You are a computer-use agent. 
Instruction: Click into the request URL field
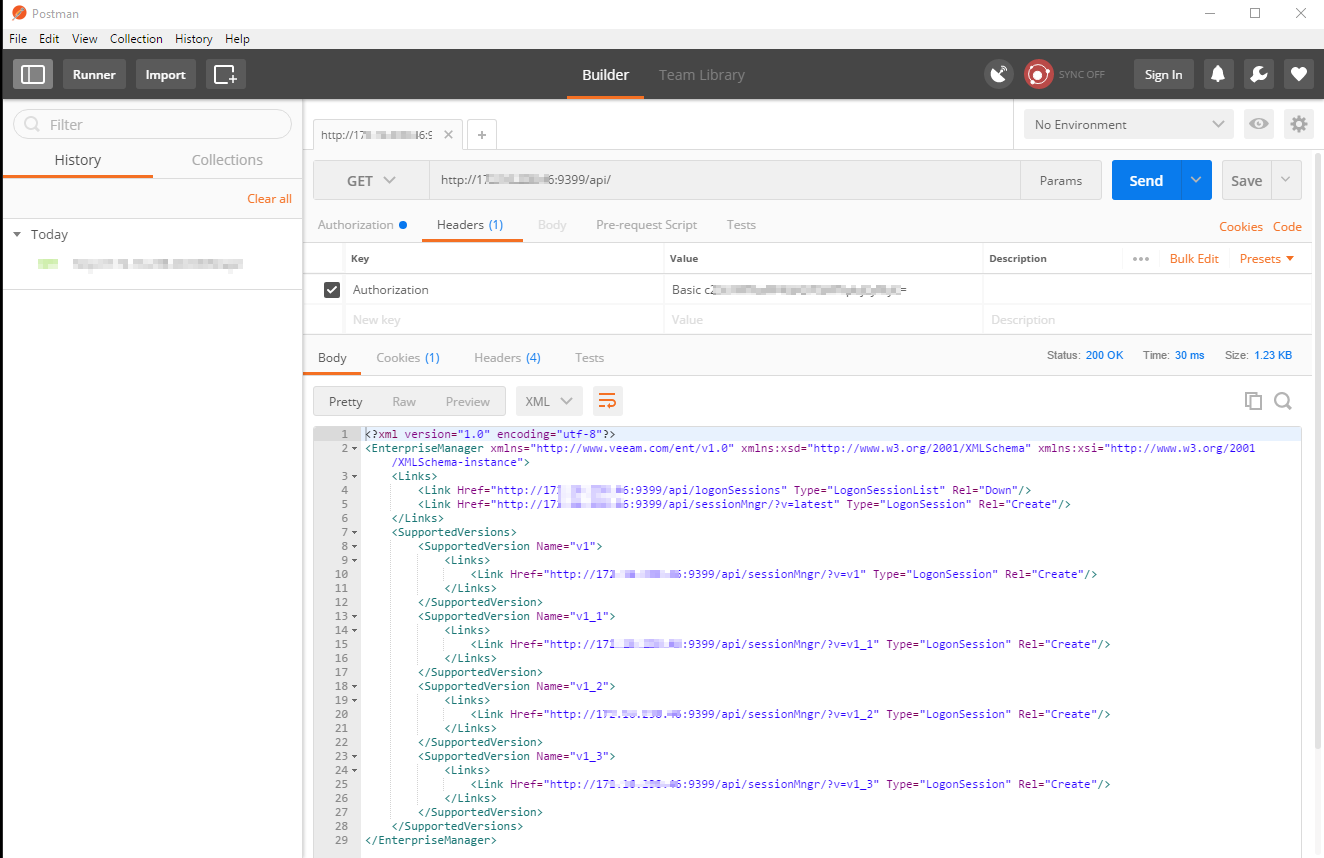click(725, 180)
